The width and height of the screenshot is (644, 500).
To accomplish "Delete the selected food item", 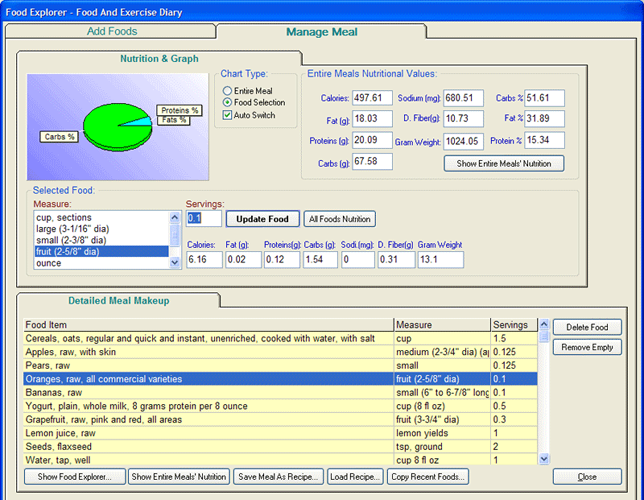I will pos(588,327).
